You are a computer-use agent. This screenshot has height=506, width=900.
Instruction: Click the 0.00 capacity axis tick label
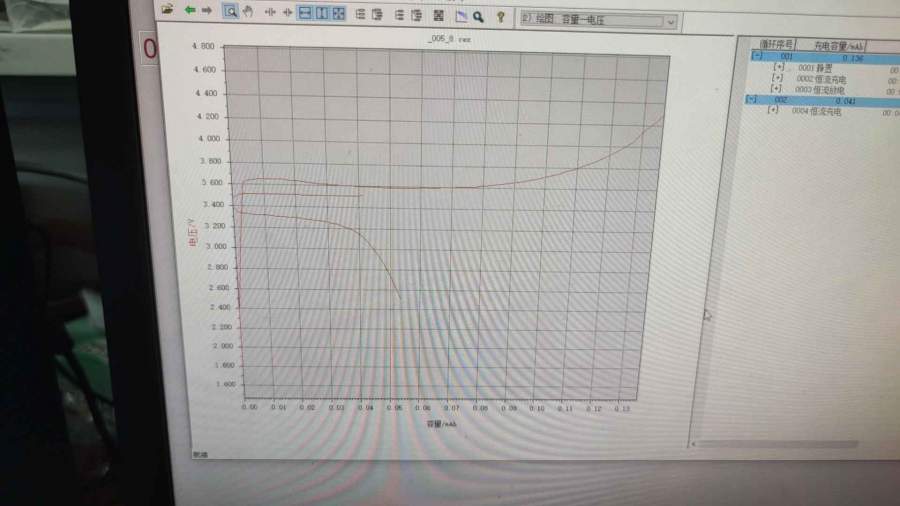pos(250,407)
